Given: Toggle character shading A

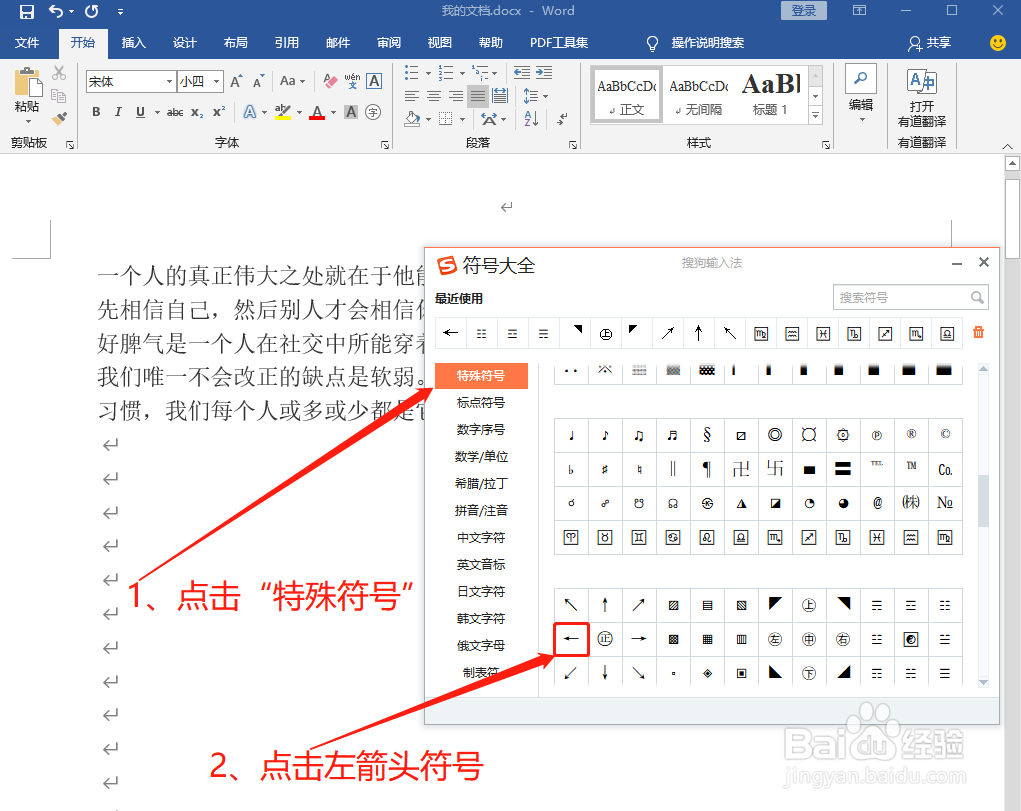Looking at the screenshot, I should click(x=351, y=112).
